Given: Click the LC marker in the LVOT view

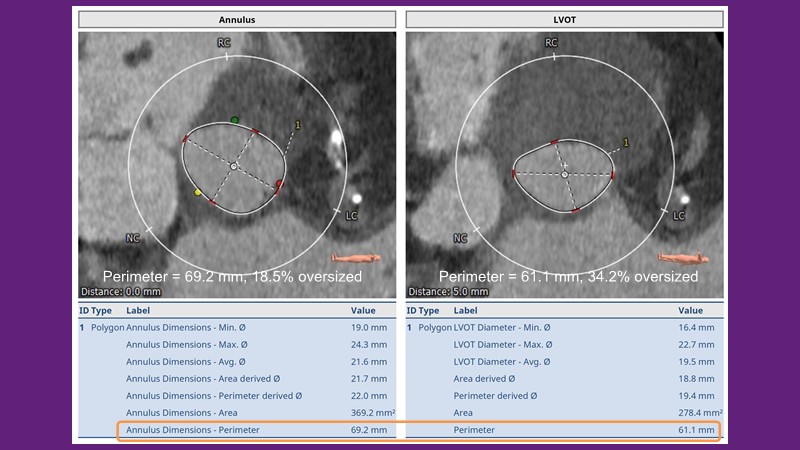Looking at the screenshot, I should pos(679,215).
